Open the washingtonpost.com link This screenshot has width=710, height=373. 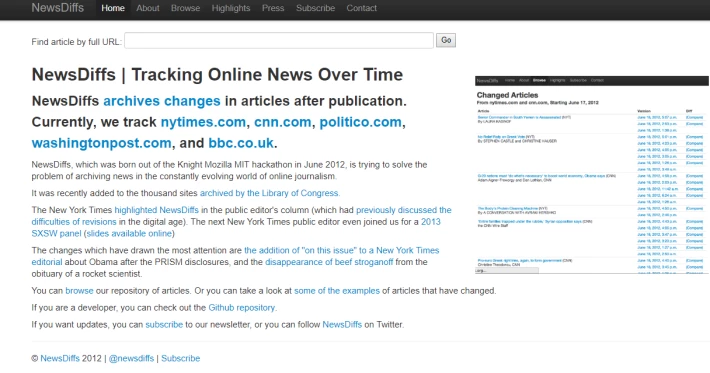point(101,143)
